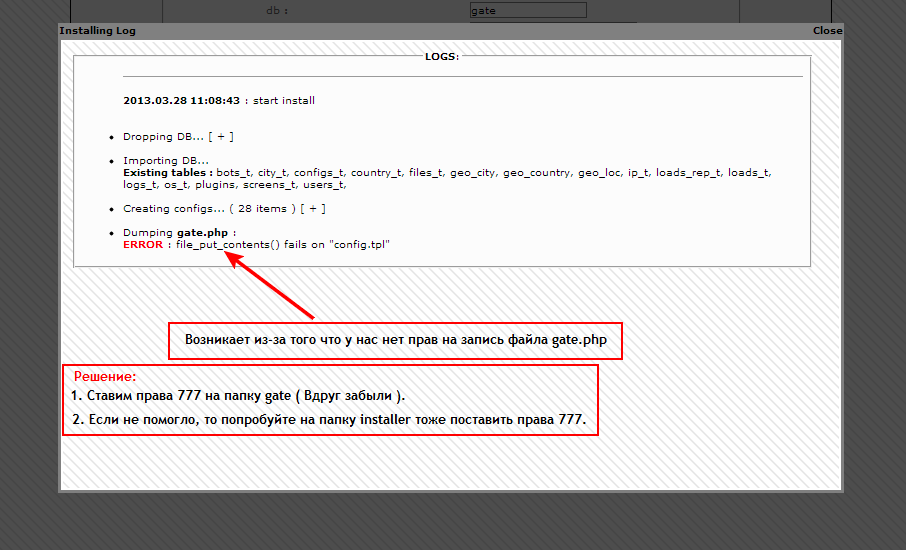Select the 2013.03.28 11:08:43 timestamp

[x=181, y=101]
